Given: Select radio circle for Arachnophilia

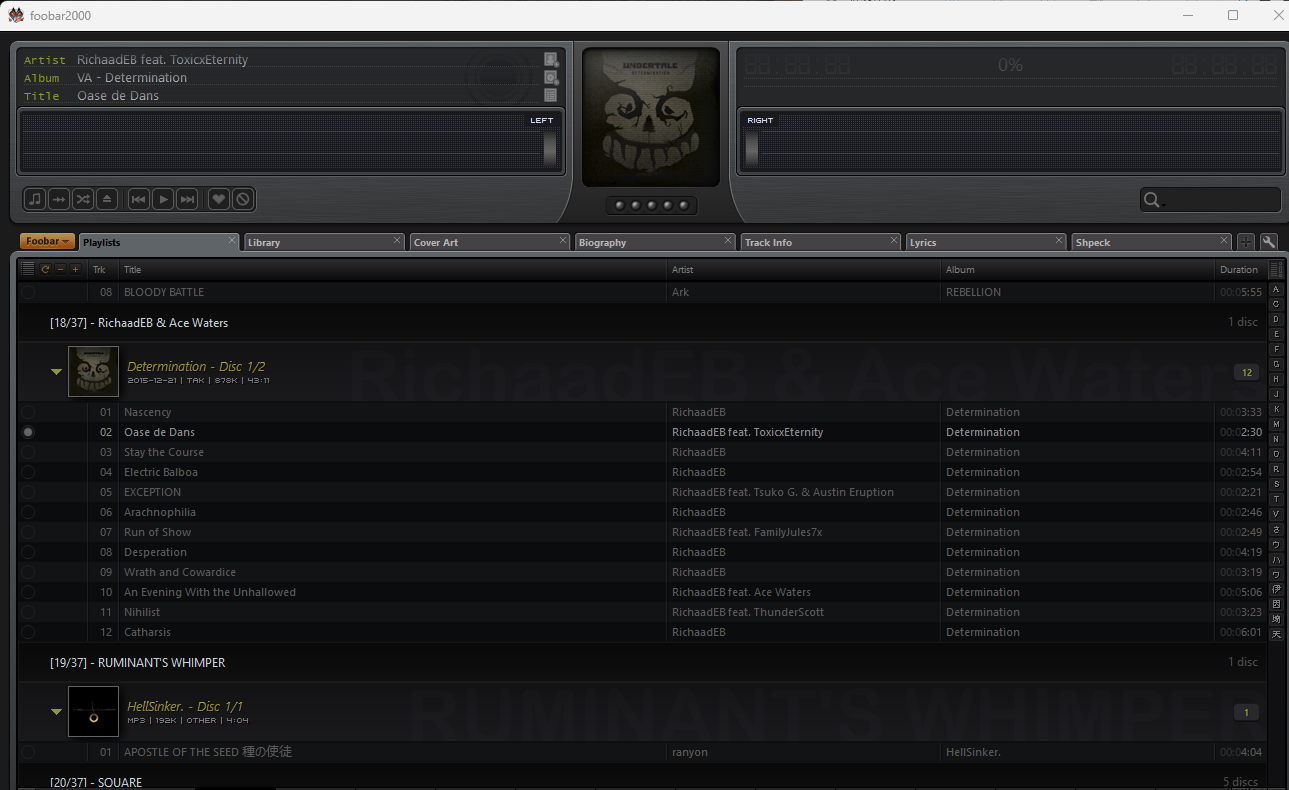Looking at the screenshot, I should click(x=28, y=512).
